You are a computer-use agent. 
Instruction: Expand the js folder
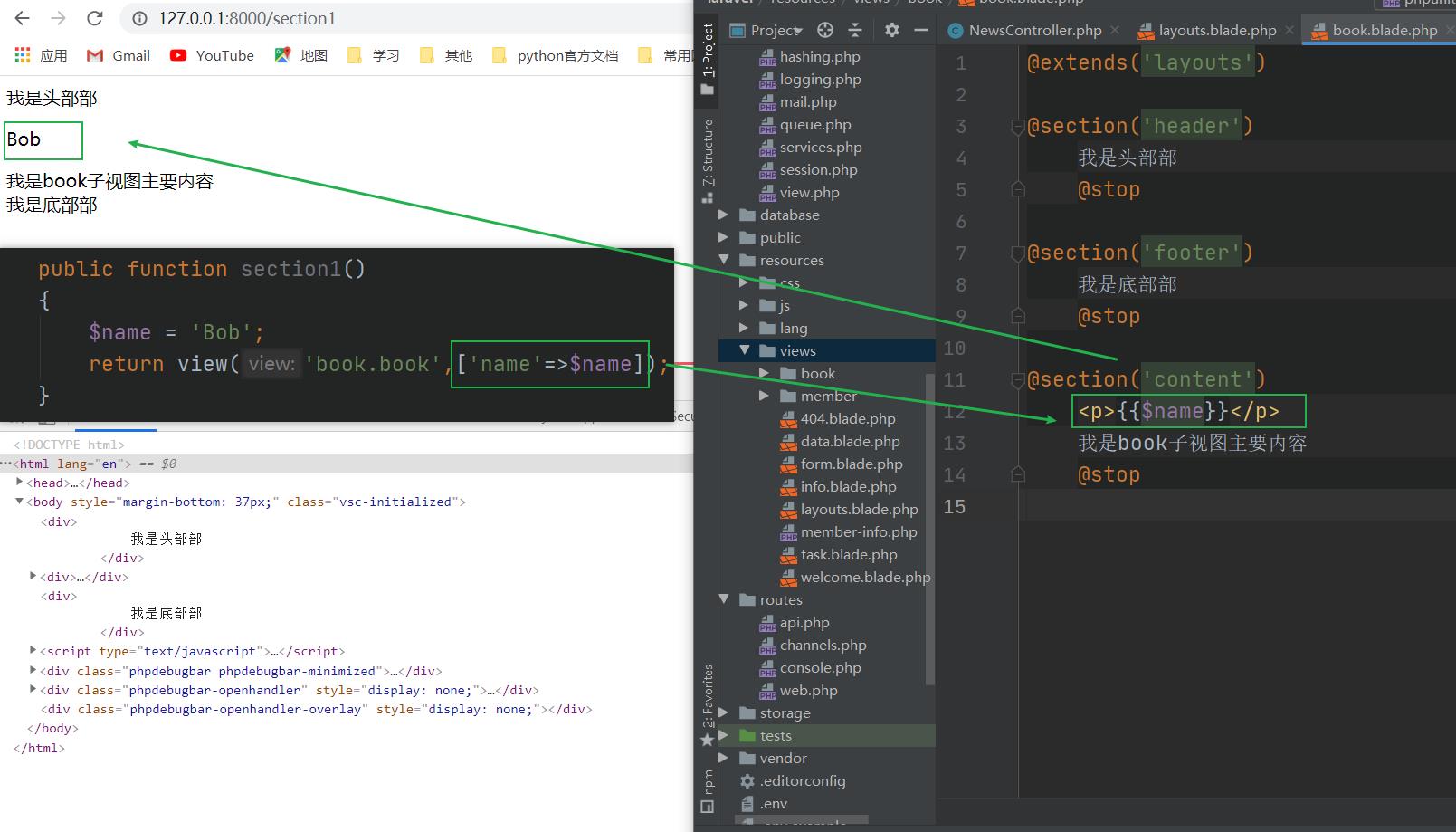tap(744, 305)
